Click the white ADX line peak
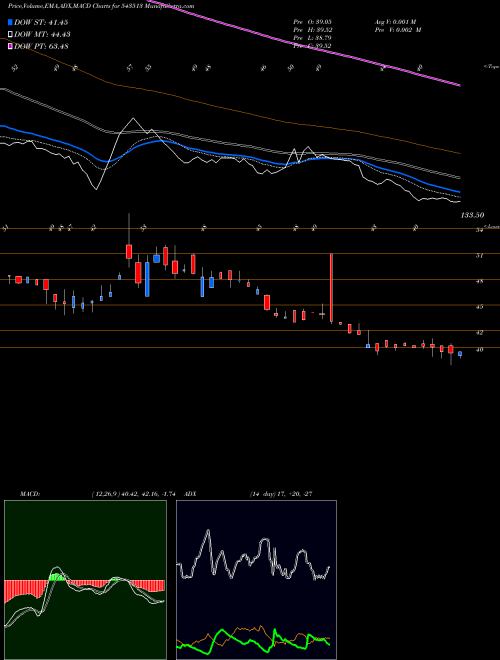The width and height of the screenshot is (500, 660). (207, 532)
